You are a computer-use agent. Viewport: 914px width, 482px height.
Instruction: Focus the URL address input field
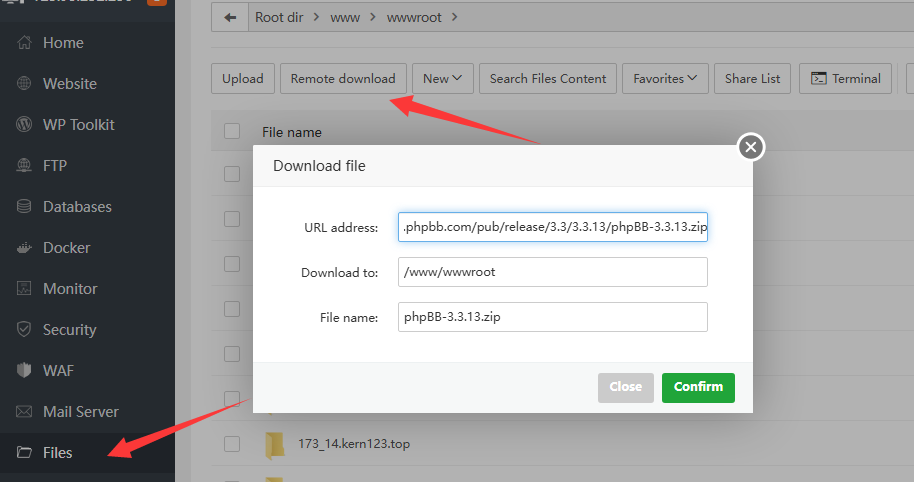[553, 227]
